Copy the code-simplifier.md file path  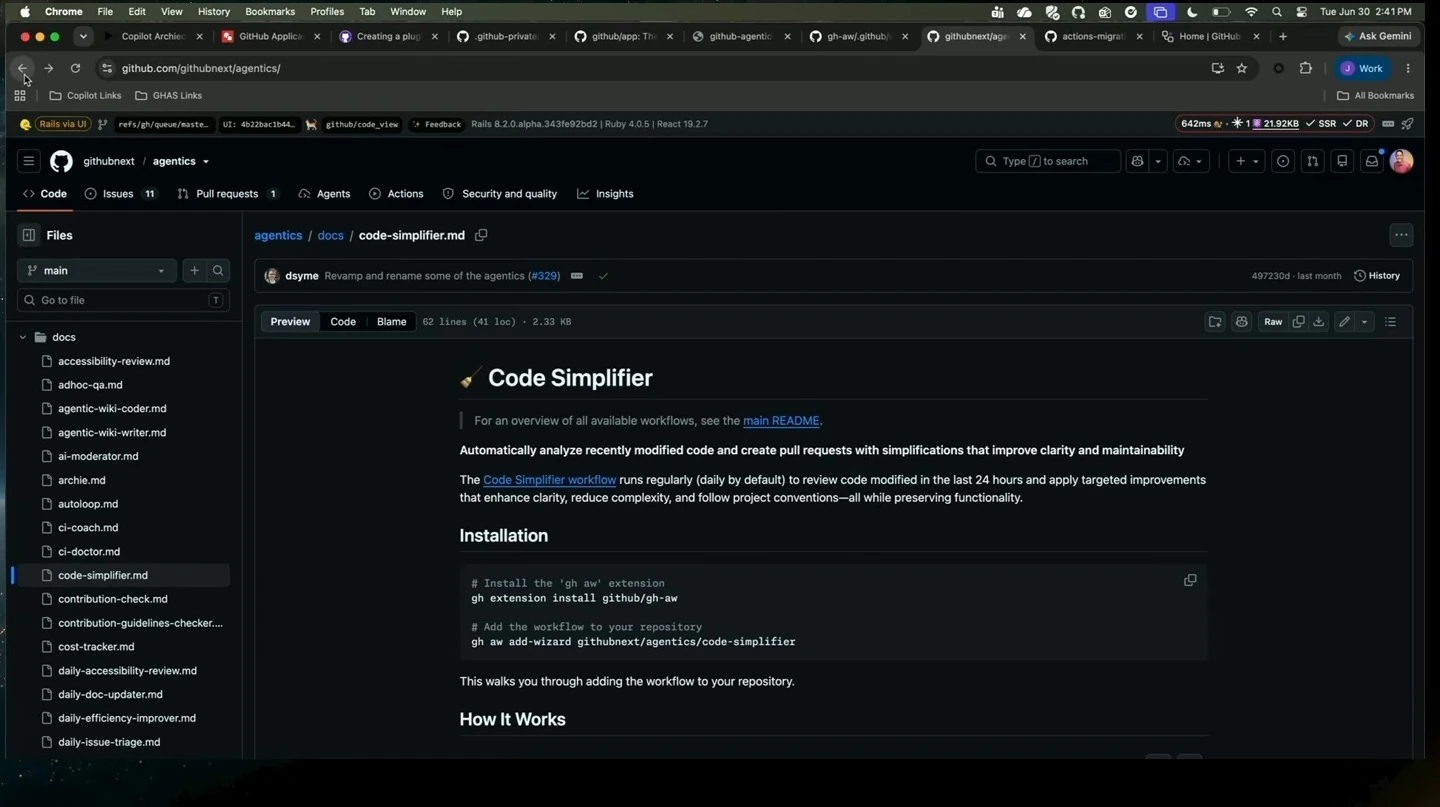click(481, 235)
